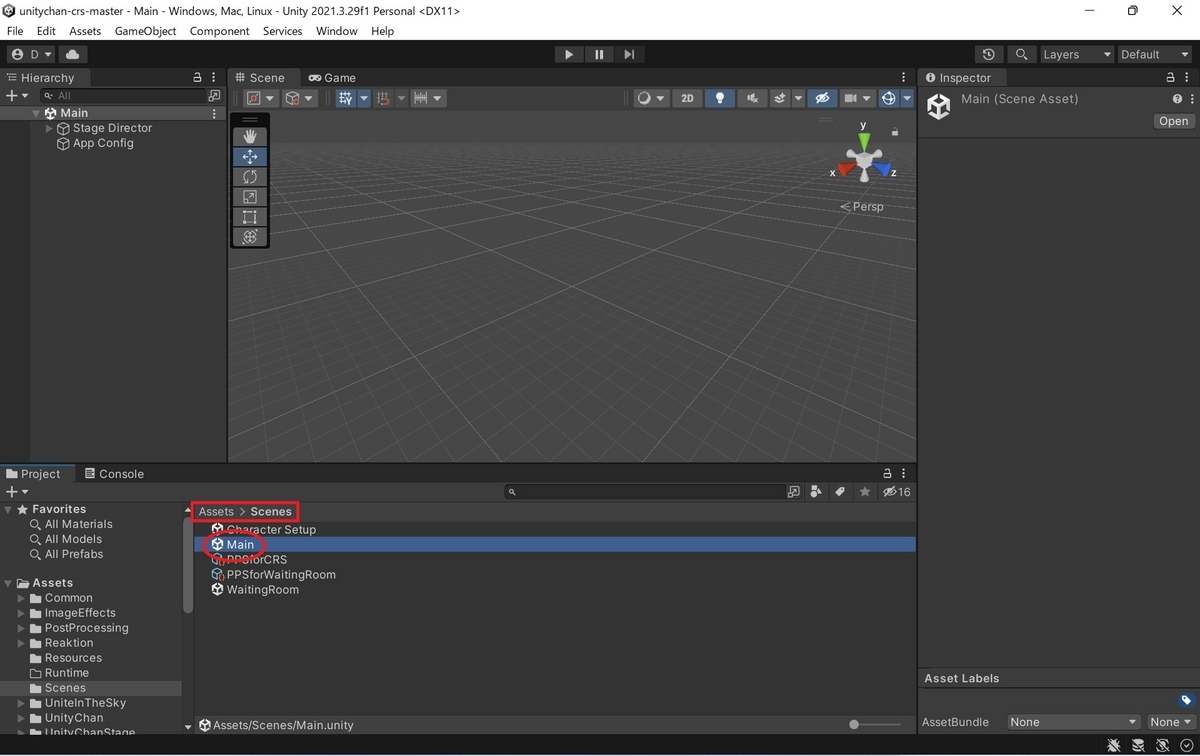1200x756 pixels.
Task: Toggle gizmos in scene view
Action: pos(888,98)
